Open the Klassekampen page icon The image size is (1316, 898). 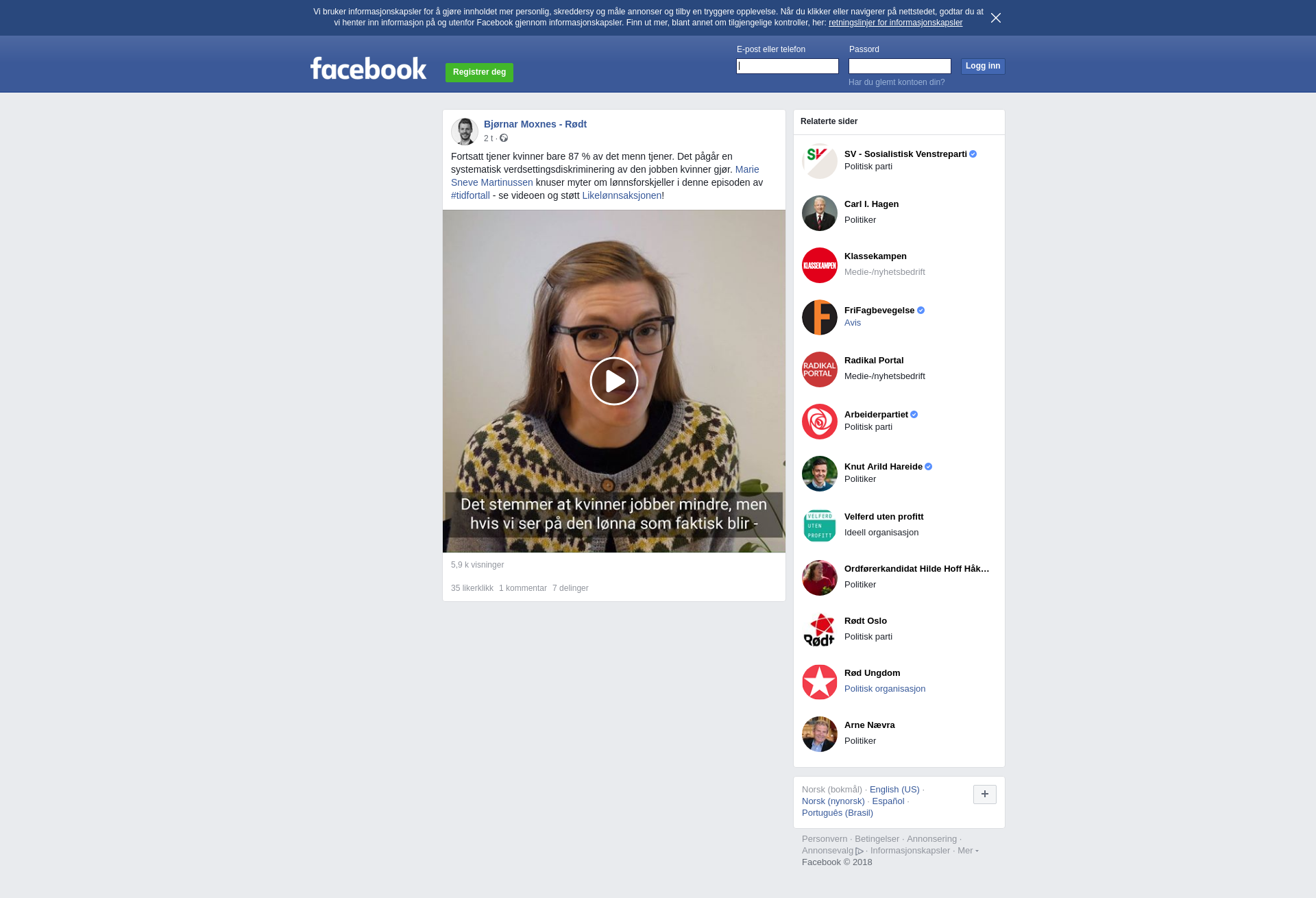point(819,265)
